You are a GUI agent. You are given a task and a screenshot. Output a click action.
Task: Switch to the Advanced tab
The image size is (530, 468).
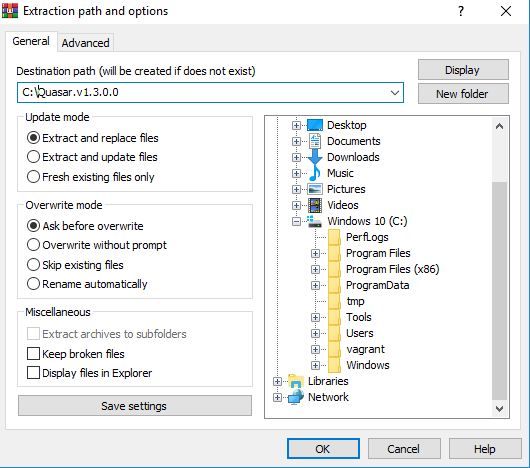pos(86,43)
